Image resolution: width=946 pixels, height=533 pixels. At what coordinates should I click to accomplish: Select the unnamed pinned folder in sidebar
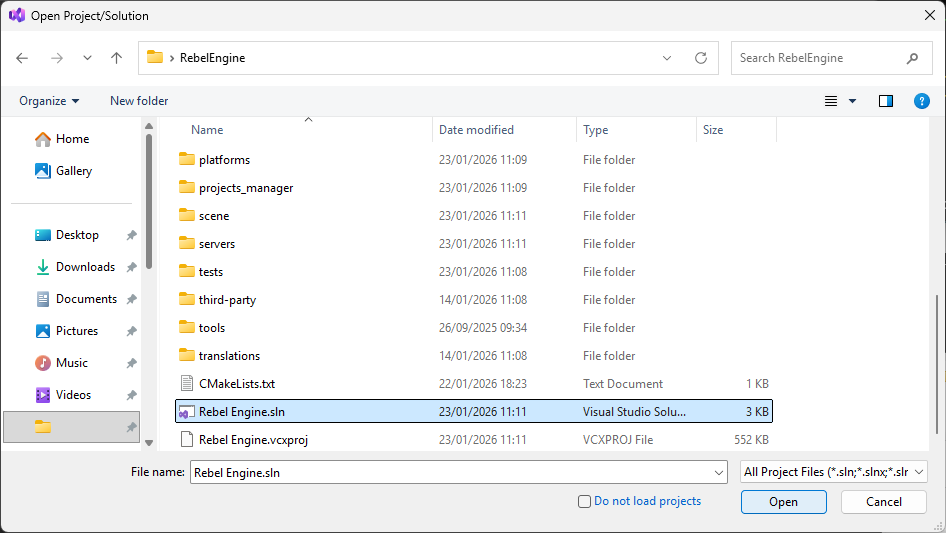pyautogui.click(x=72, y=427)
